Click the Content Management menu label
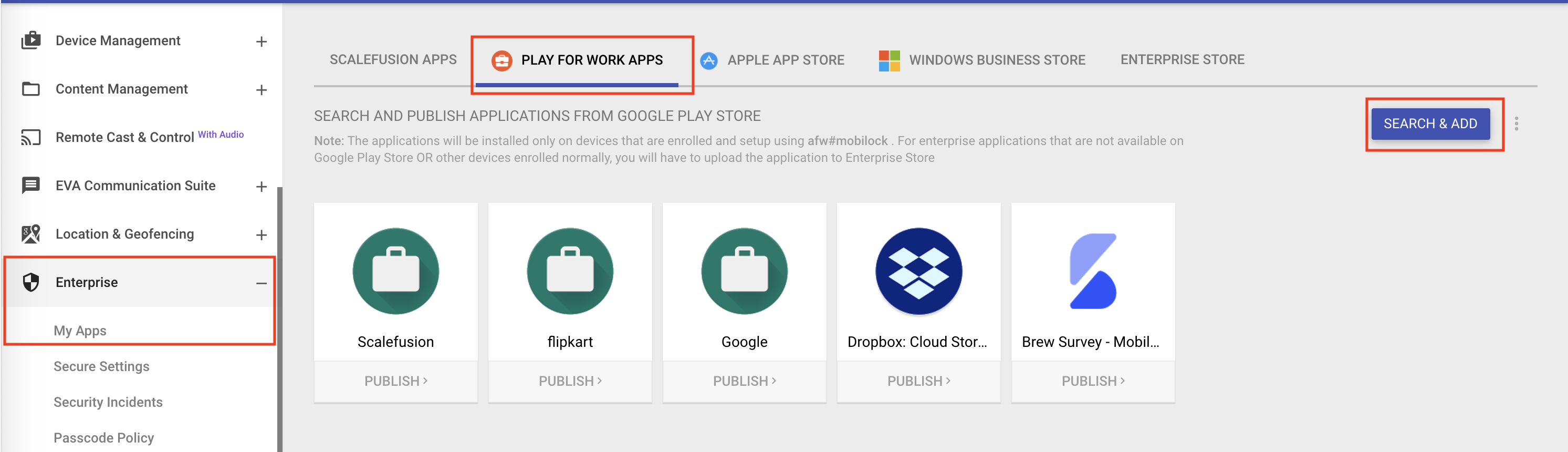The width and height of the screenshot is (1568, 452). (122, 89)
